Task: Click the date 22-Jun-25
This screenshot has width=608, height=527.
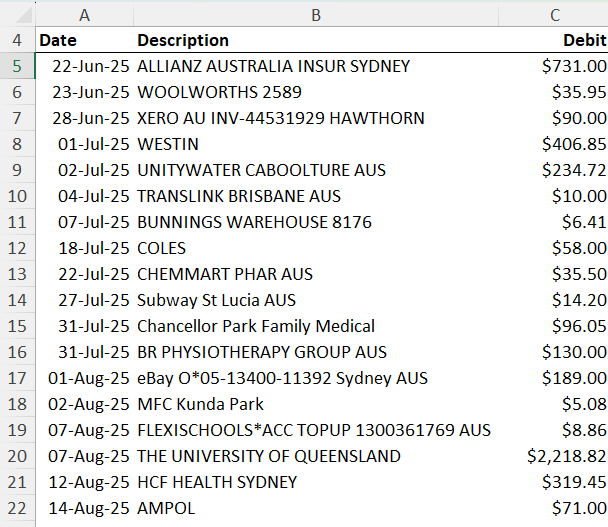Action: [x=85, y=66]
